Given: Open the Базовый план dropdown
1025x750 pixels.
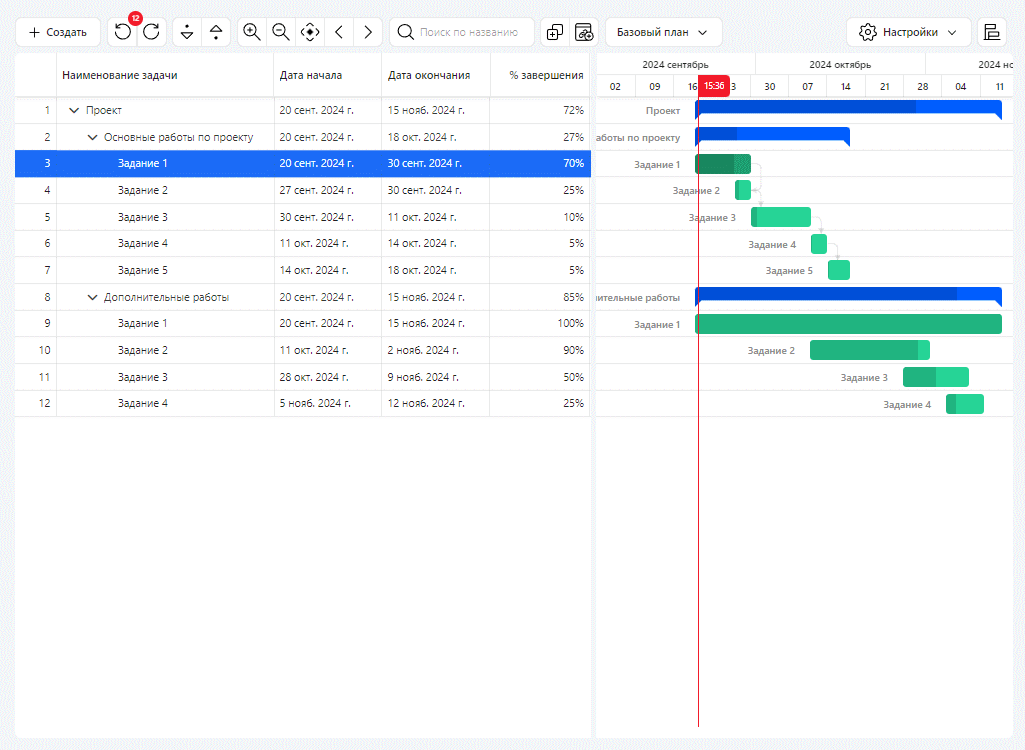Looking at the screenshot, I should (664, 32).
